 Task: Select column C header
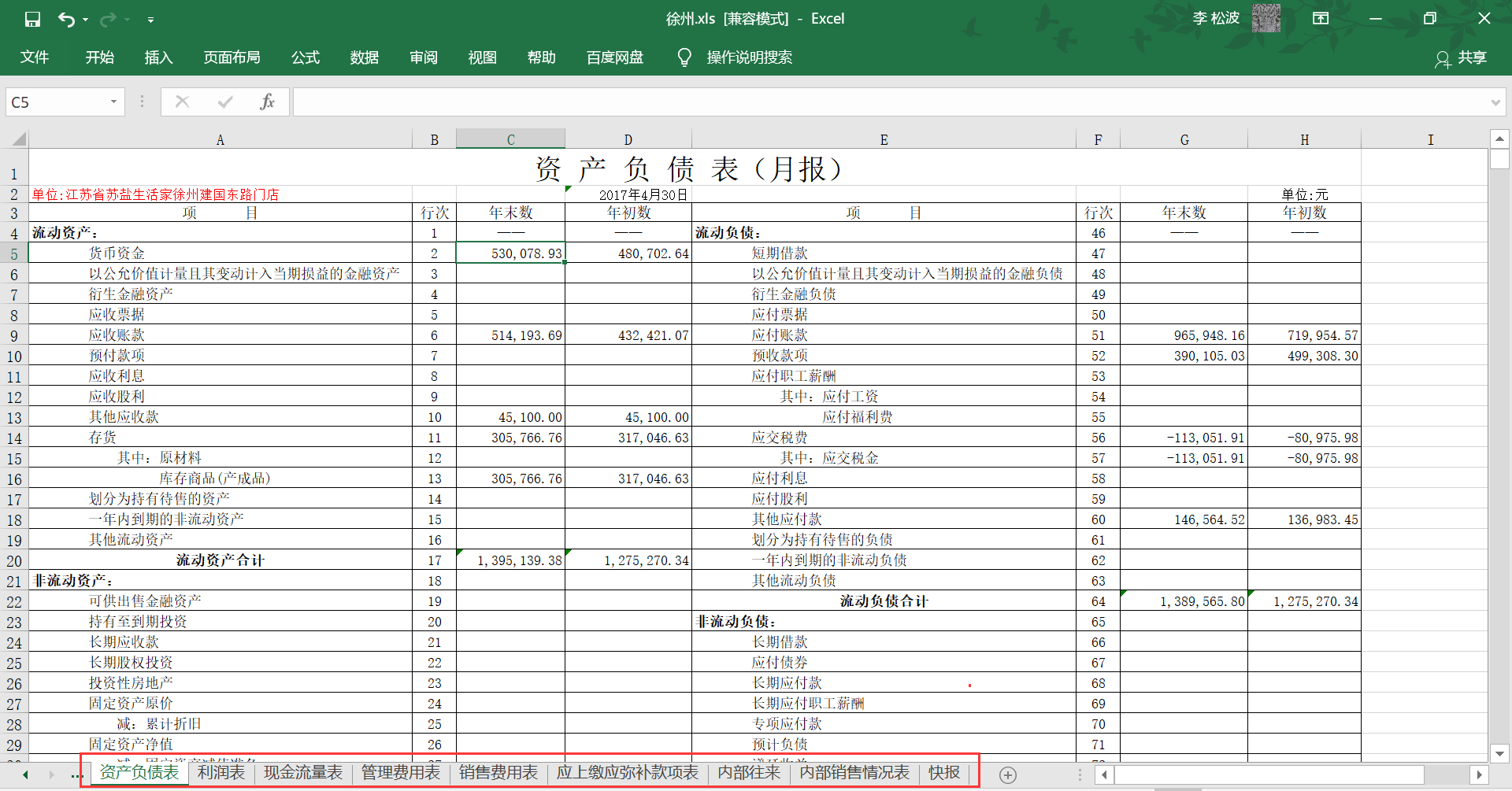[x=510, y=139]
